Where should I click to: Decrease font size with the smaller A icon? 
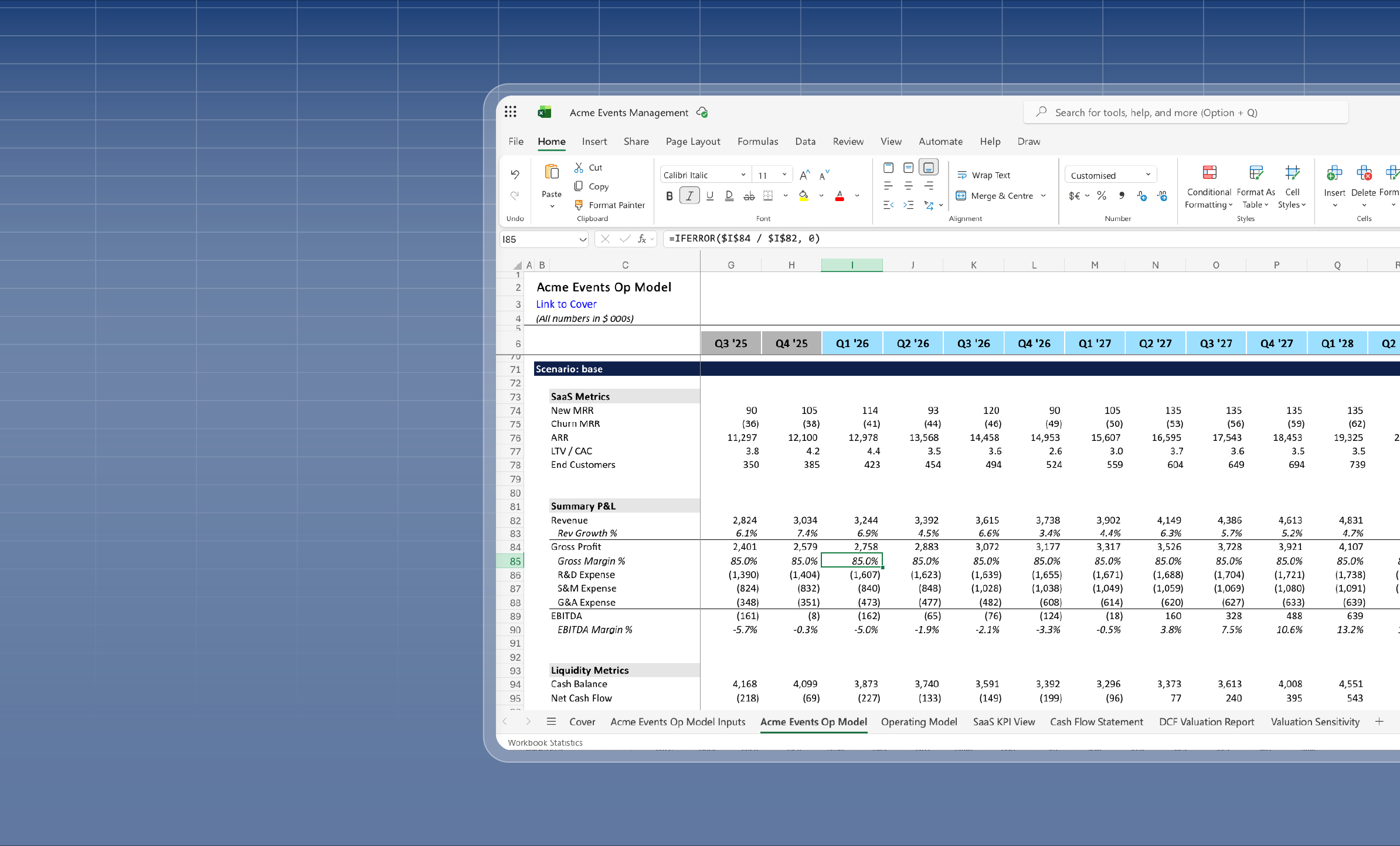click(824, 175)
